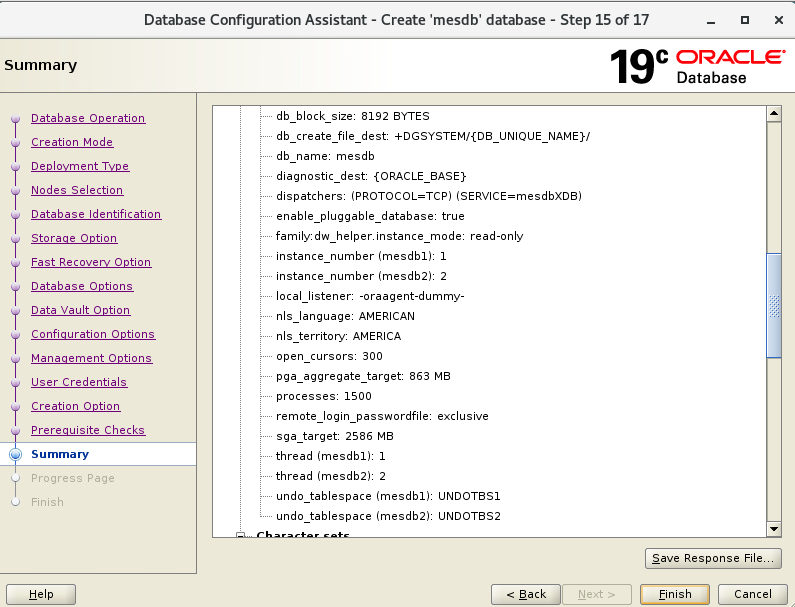Go to Deployment Type step

(x=80, y=166)
